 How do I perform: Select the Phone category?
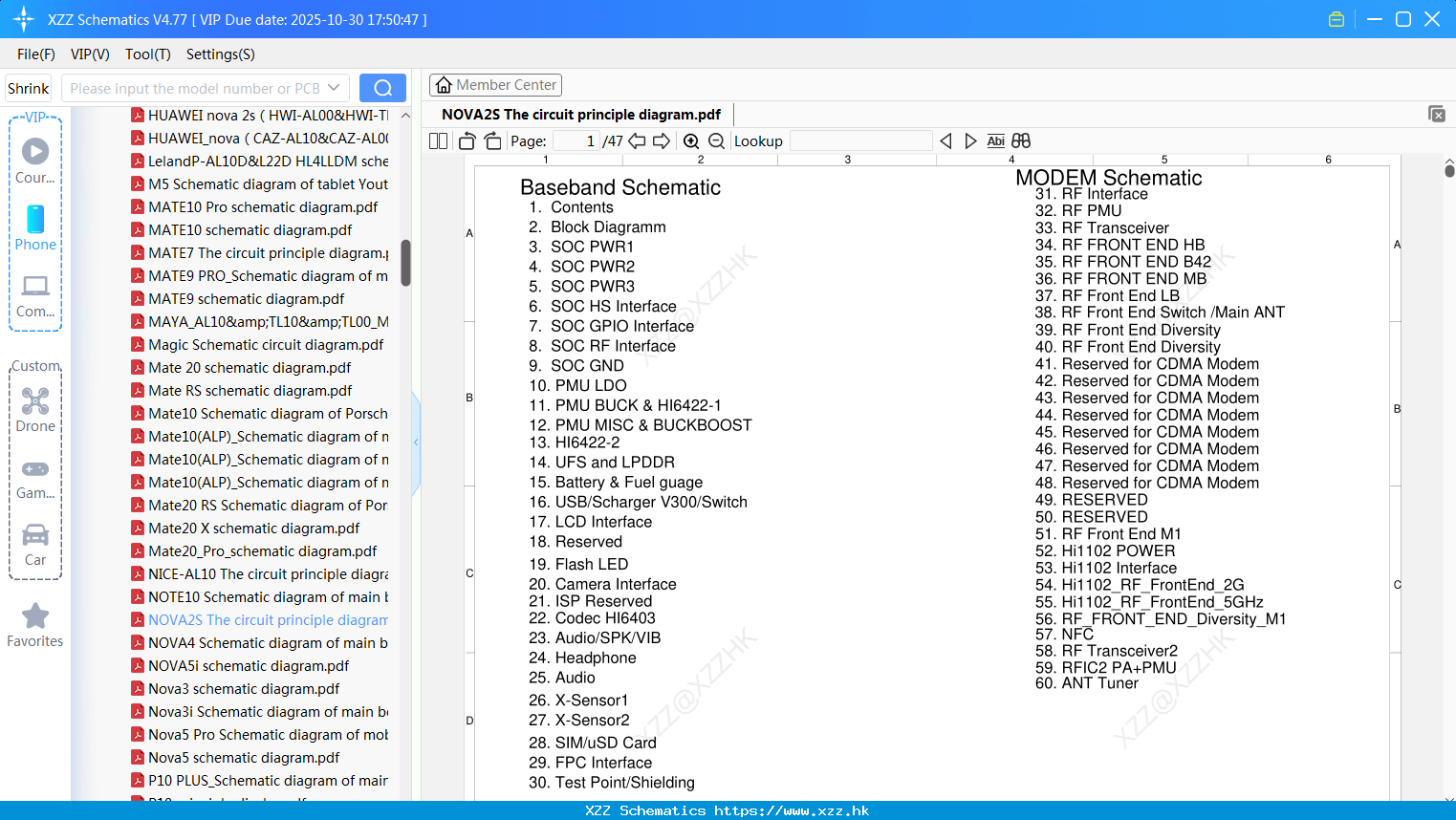pos(35,227)
